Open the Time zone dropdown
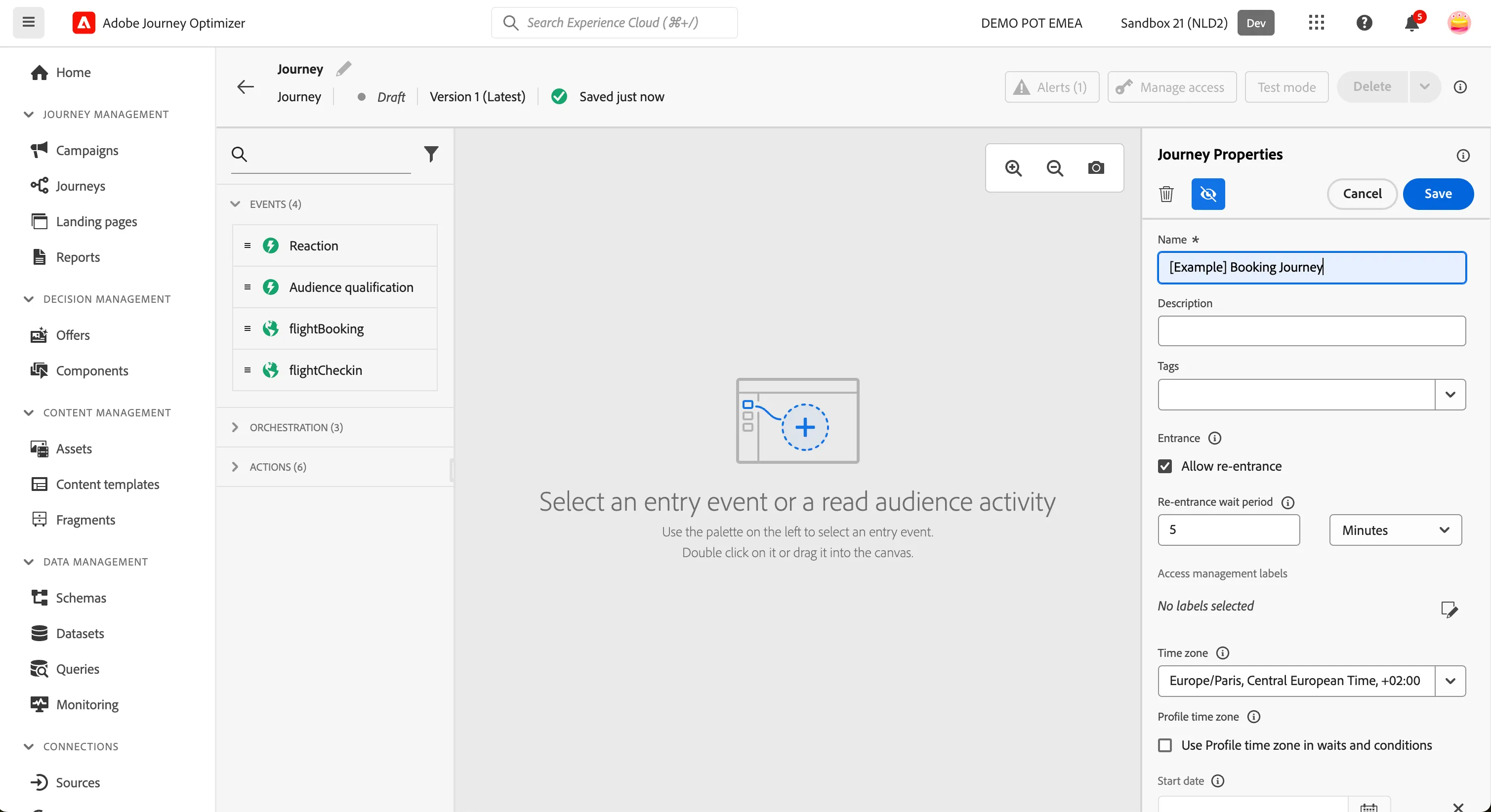 coord(1450,681)
